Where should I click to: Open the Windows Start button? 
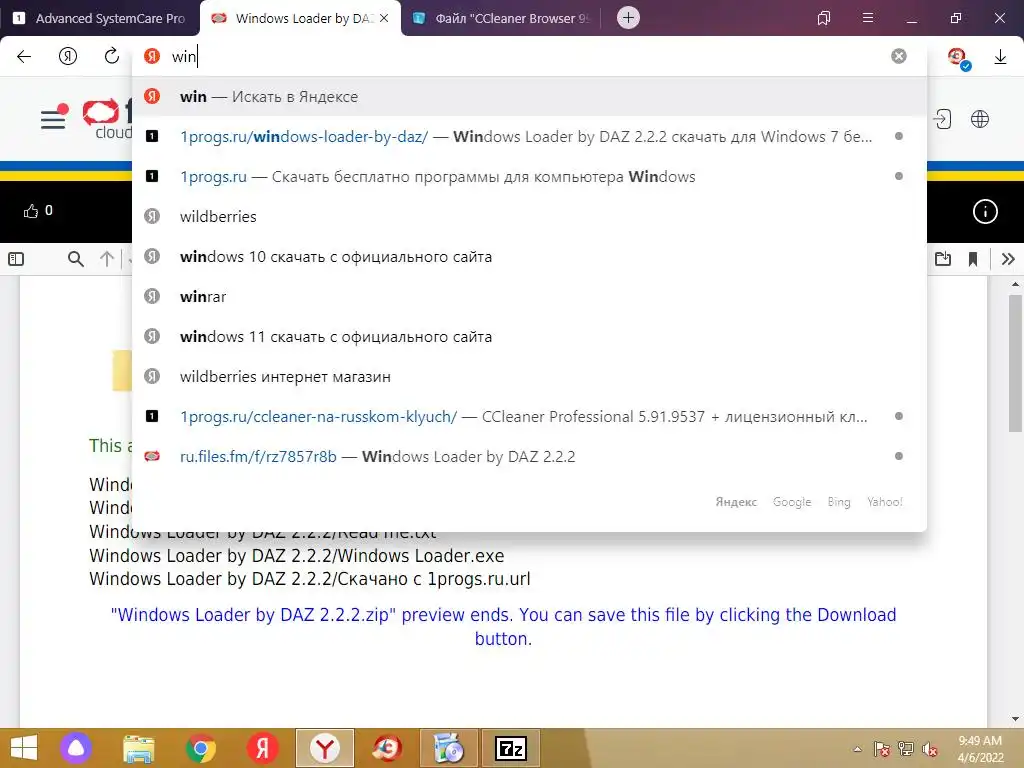[24, 748]
